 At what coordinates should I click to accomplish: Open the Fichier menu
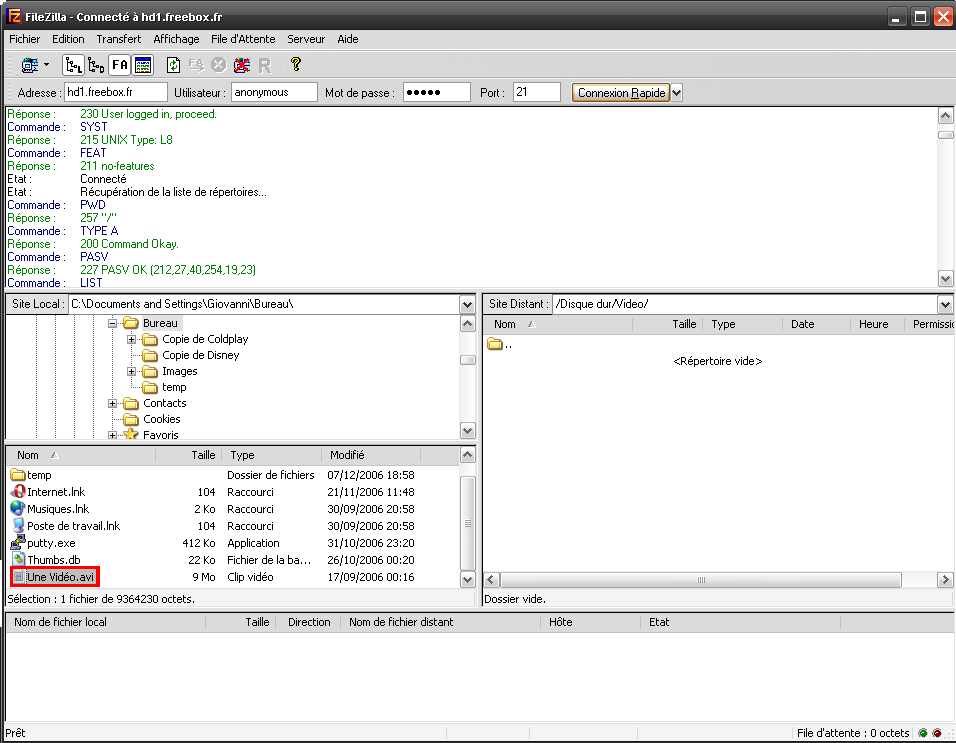point(24,39)
